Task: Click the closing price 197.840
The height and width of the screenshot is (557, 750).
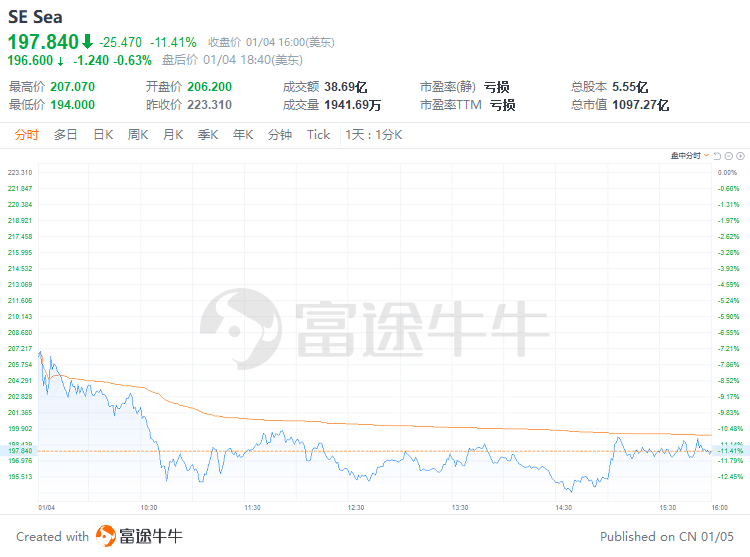Action: point(43,42)
